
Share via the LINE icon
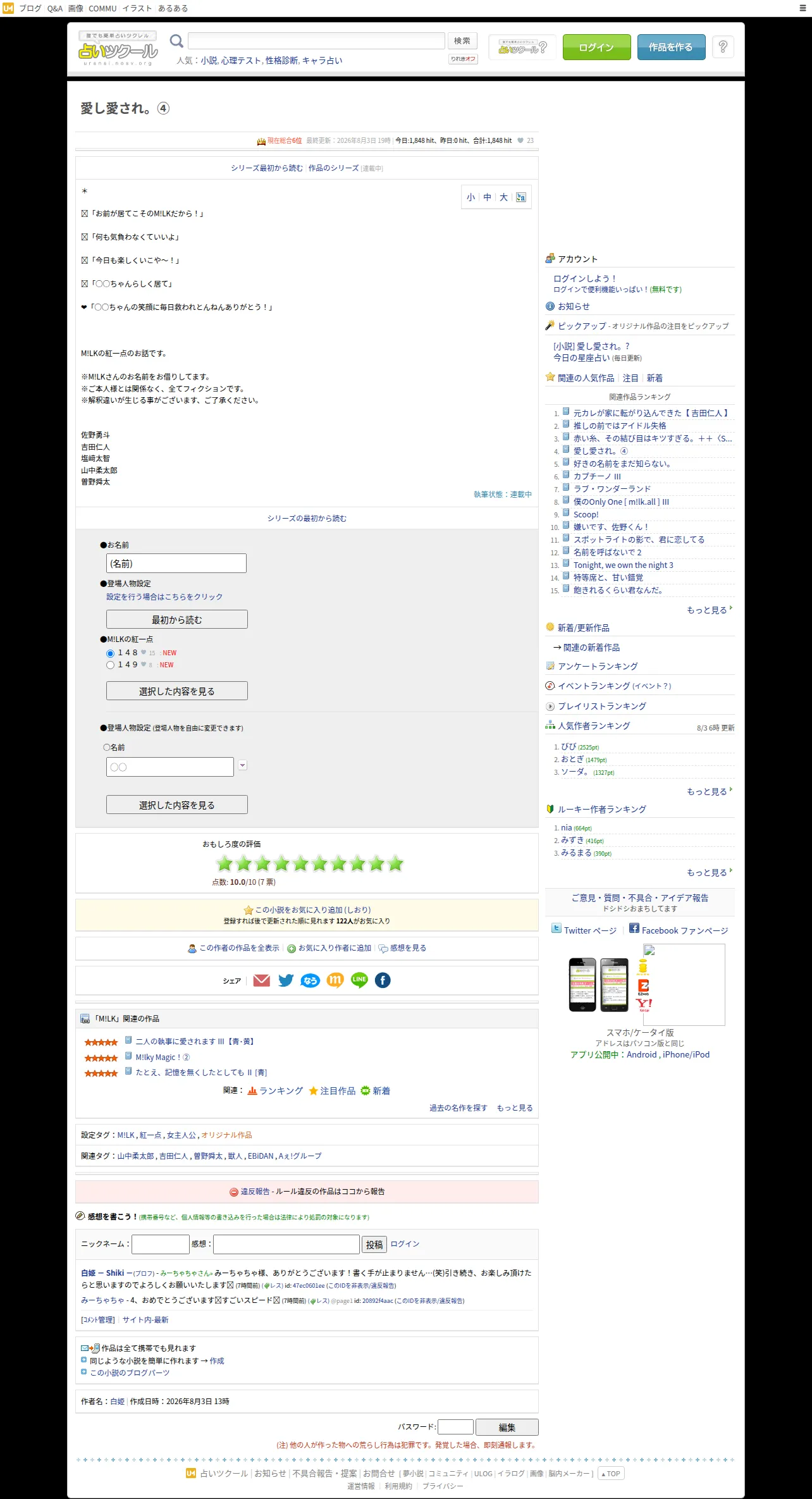tap(359, 980)
